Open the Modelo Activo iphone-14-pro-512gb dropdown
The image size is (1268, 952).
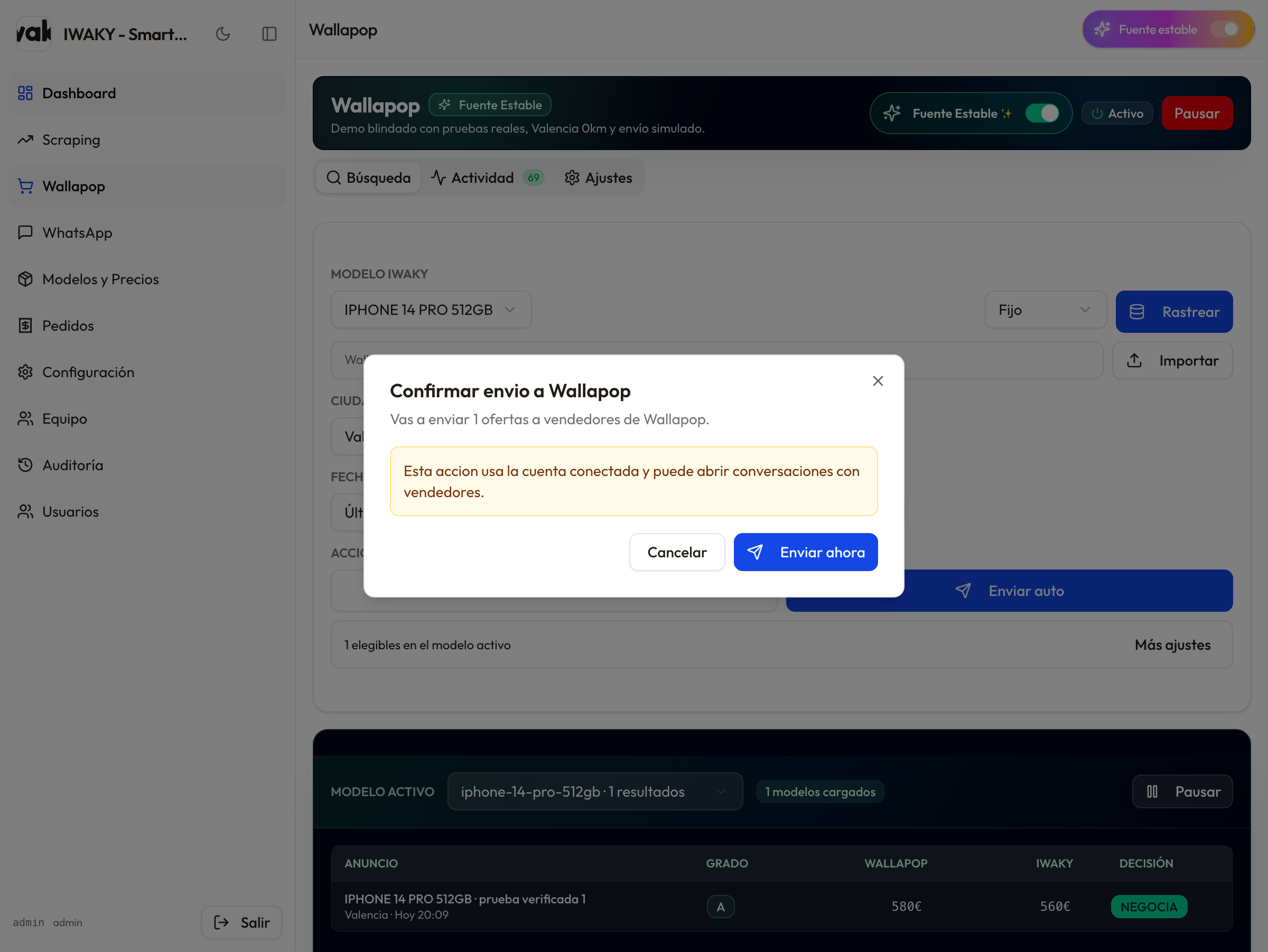pos(594,791)
